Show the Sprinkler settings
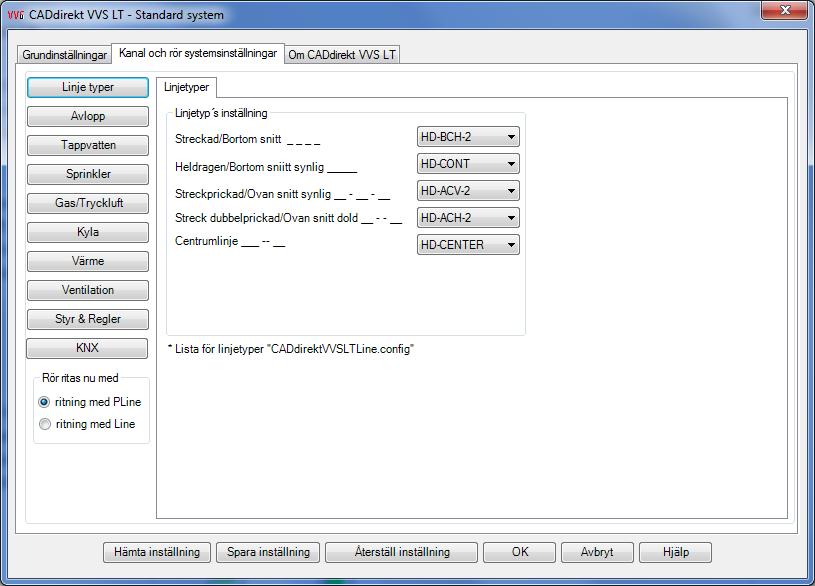Screen dimensions: 815x586 coord(88,174)
